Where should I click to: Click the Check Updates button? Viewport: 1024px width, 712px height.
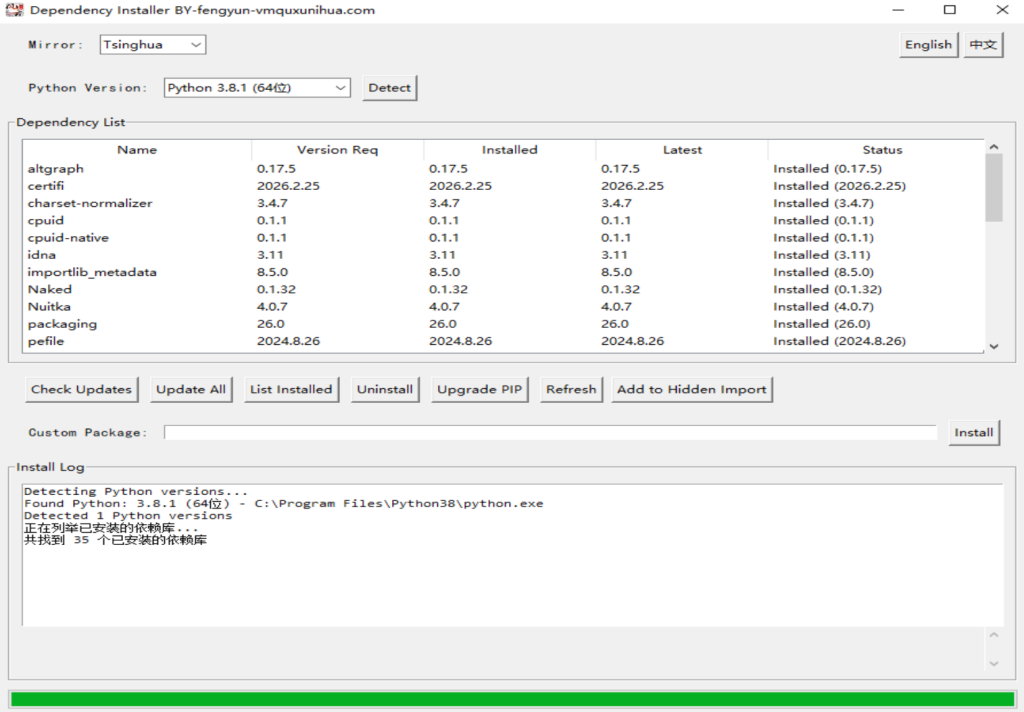pos(81,390)
